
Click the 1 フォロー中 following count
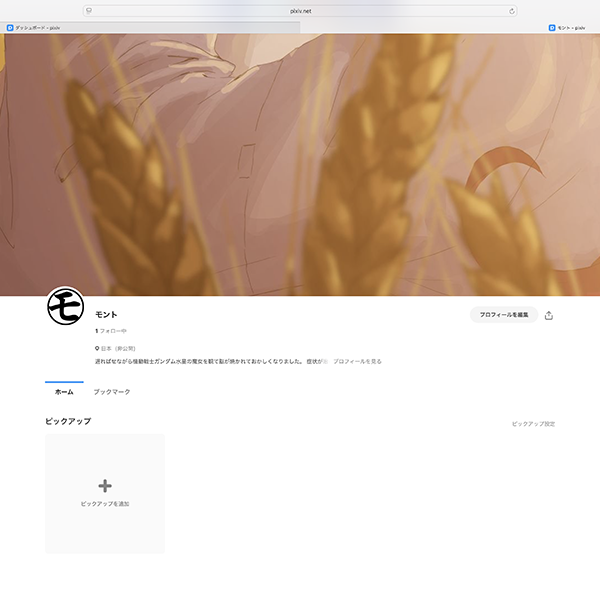pyautogui.click(x=111, y=331)
